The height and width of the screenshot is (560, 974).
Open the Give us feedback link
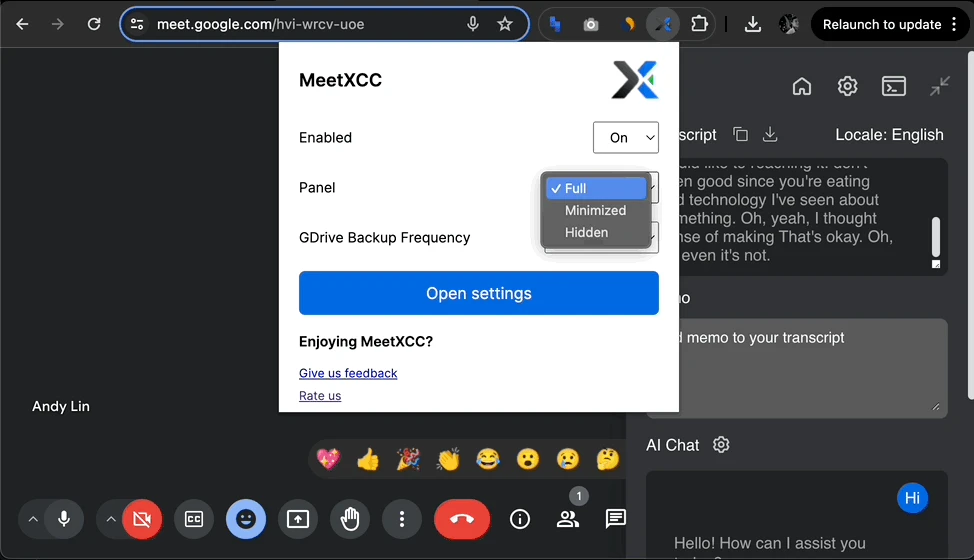tap(348, 373)
